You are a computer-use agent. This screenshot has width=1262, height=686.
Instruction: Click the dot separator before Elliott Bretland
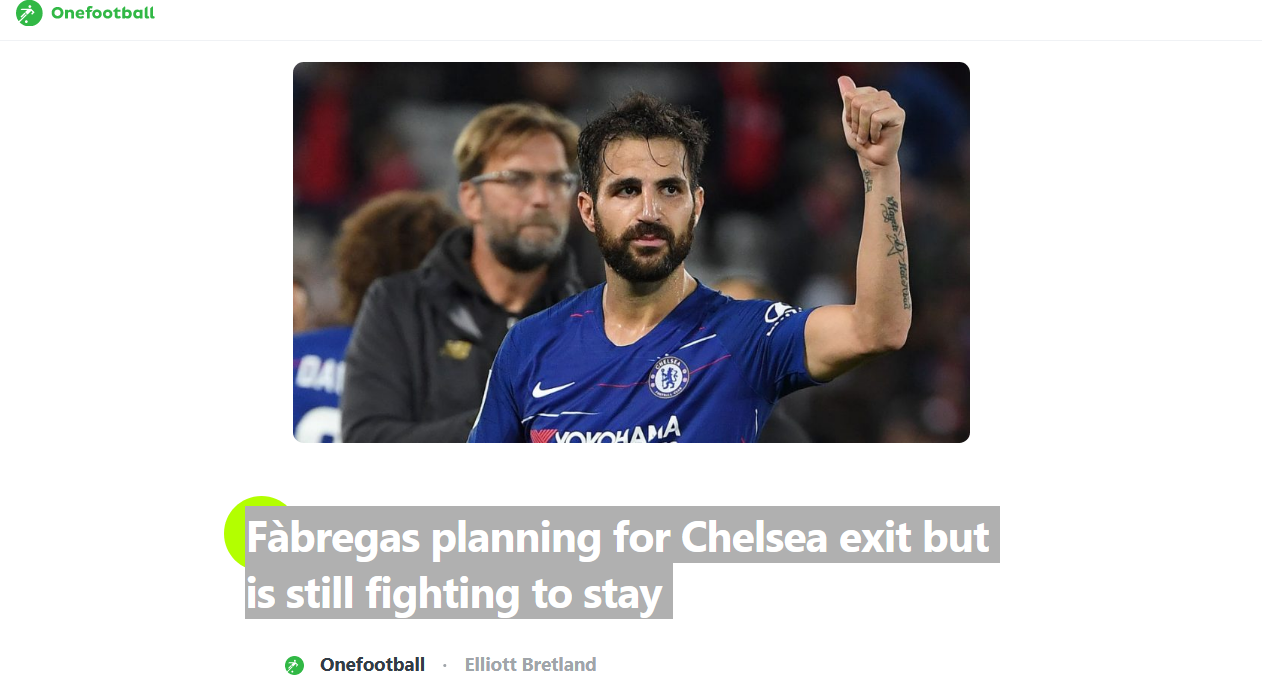444,665
